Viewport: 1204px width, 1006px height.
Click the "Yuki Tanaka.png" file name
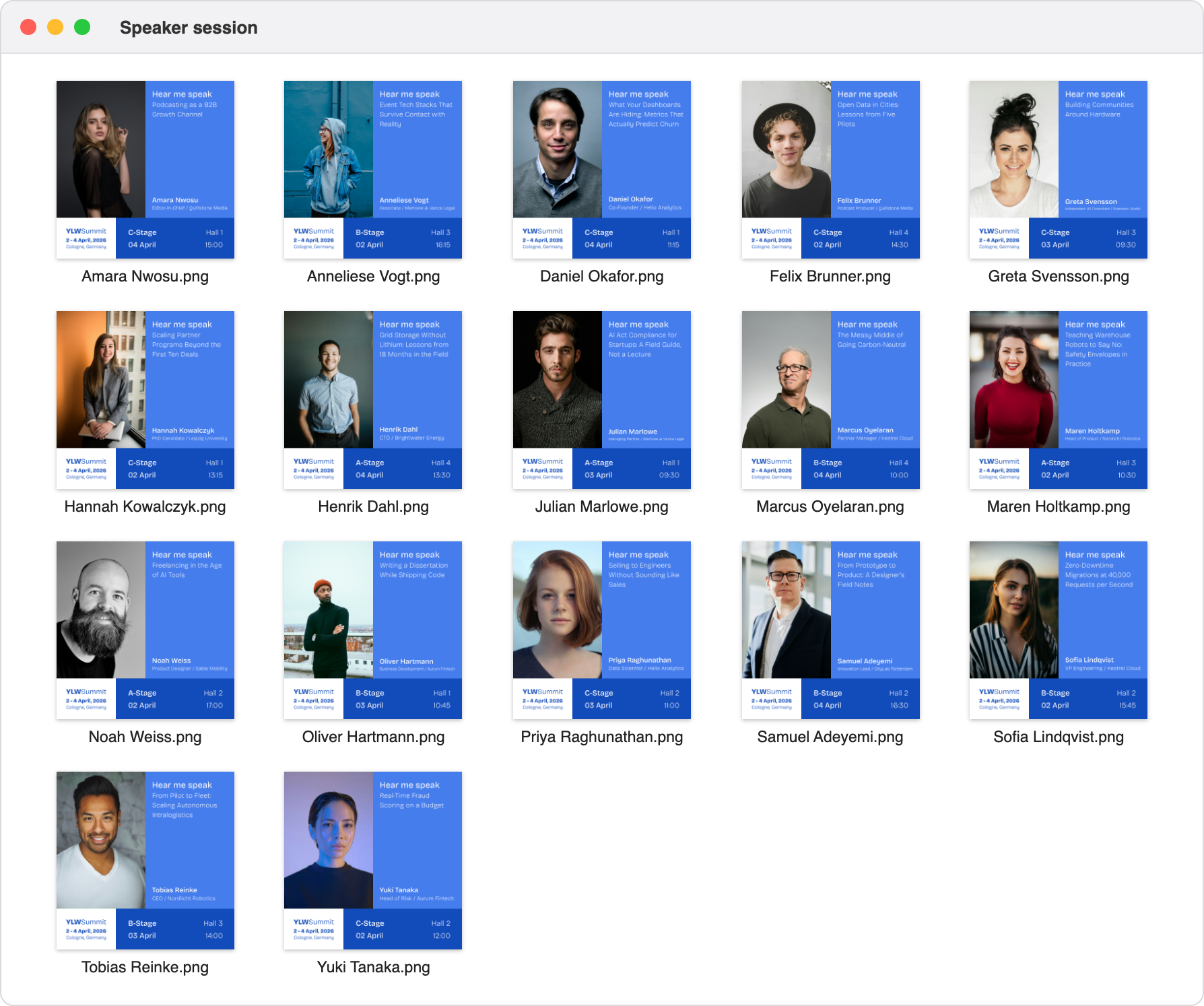[373, 967]
